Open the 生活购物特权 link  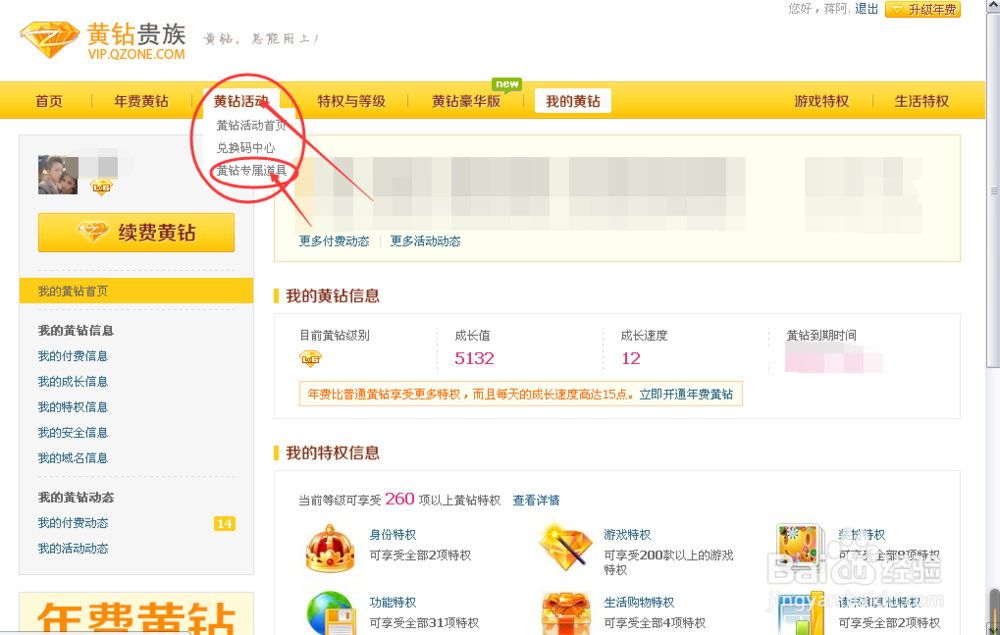[639, 602]
